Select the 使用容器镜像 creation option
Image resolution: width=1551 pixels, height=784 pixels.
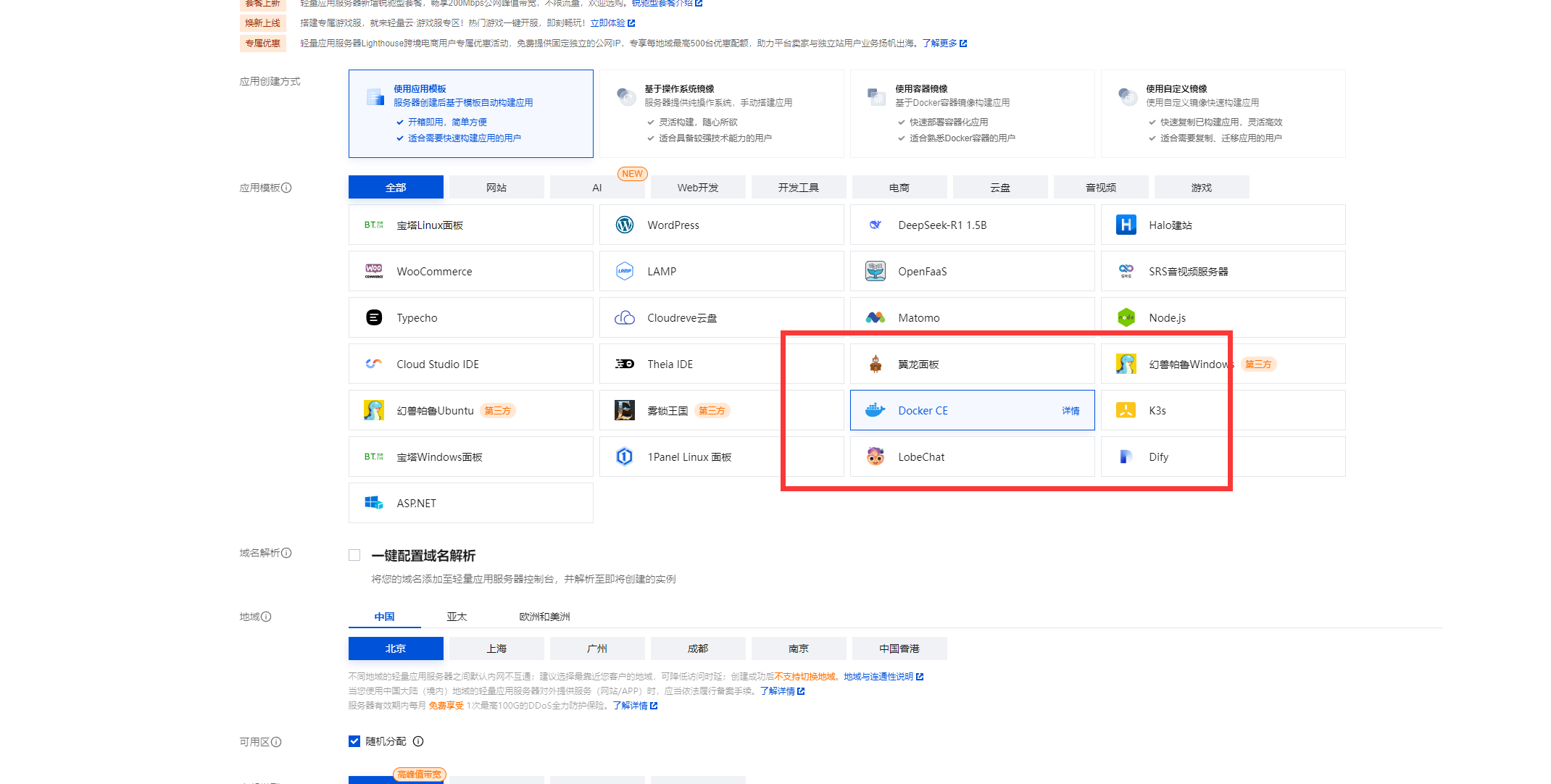click(973, 114)
